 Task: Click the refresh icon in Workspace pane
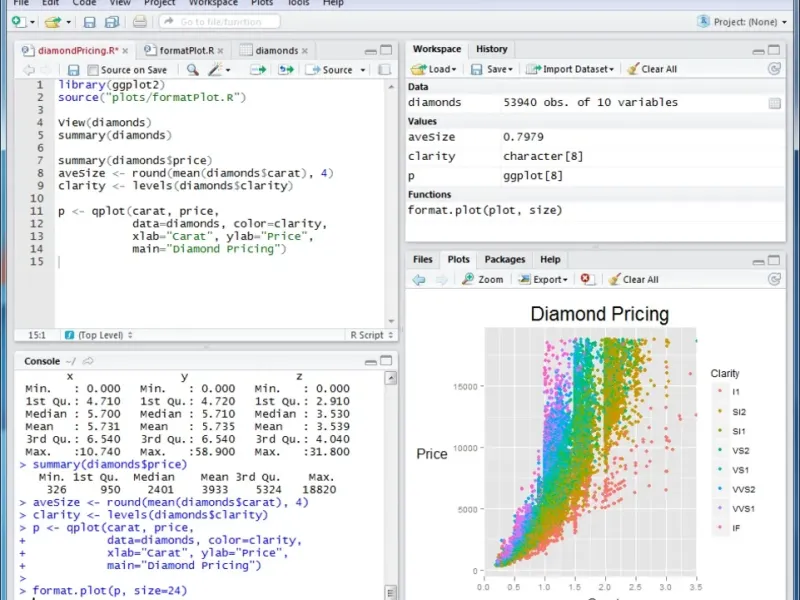774,69
